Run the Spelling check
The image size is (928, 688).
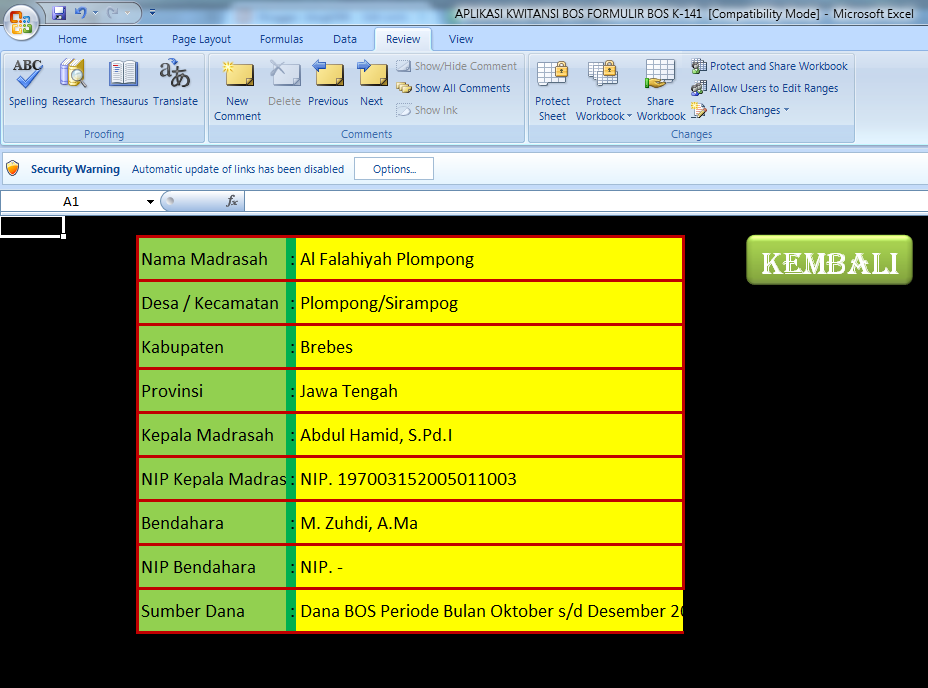[28, 83]
